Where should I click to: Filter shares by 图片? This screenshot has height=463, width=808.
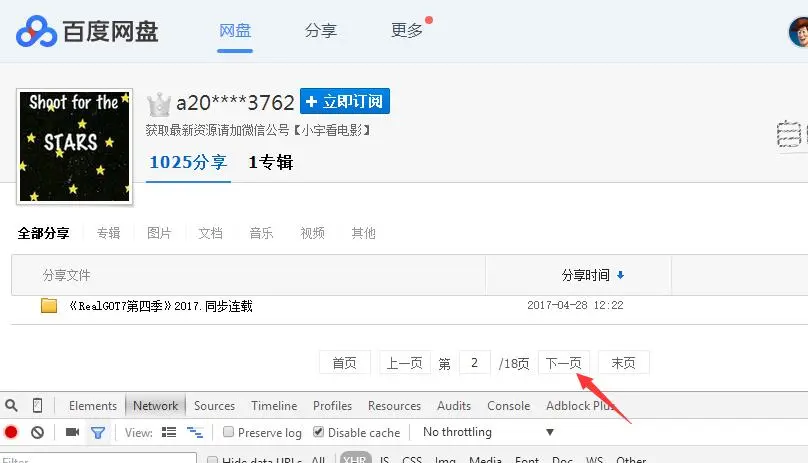[159, 233]
